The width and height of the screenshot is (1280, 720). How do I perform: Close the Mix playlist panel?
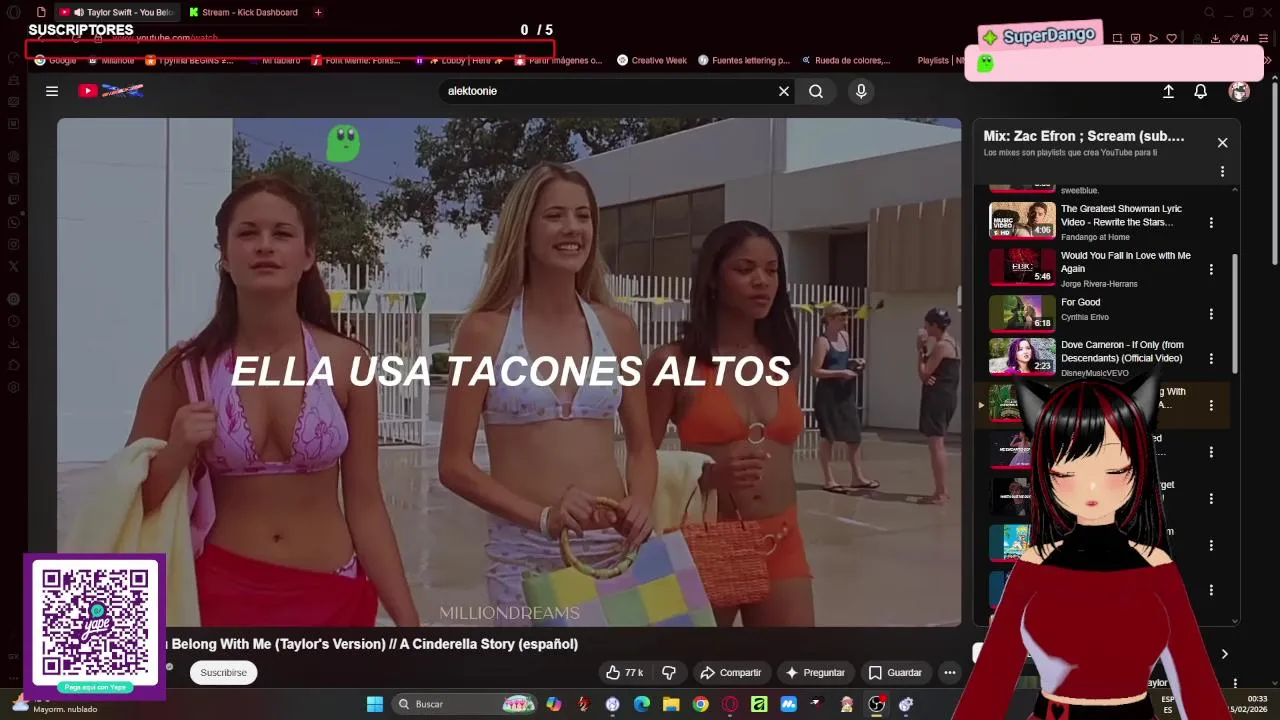click(x=1222, y=142)
